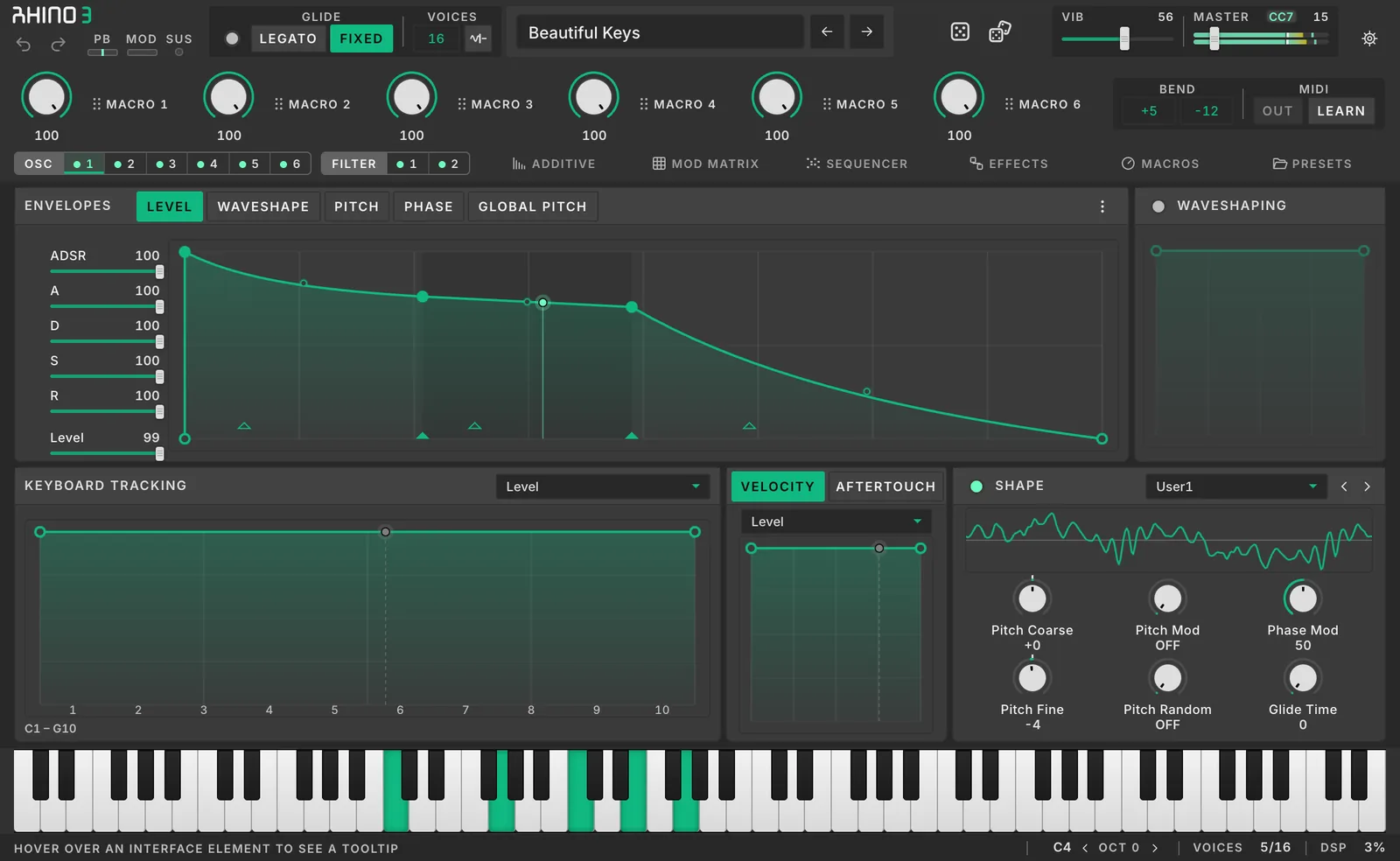Image resolution: width=1400 pixels, height=861 pixels.
Task: Click the VIB vibrato slider handle
Action: 1124,38
